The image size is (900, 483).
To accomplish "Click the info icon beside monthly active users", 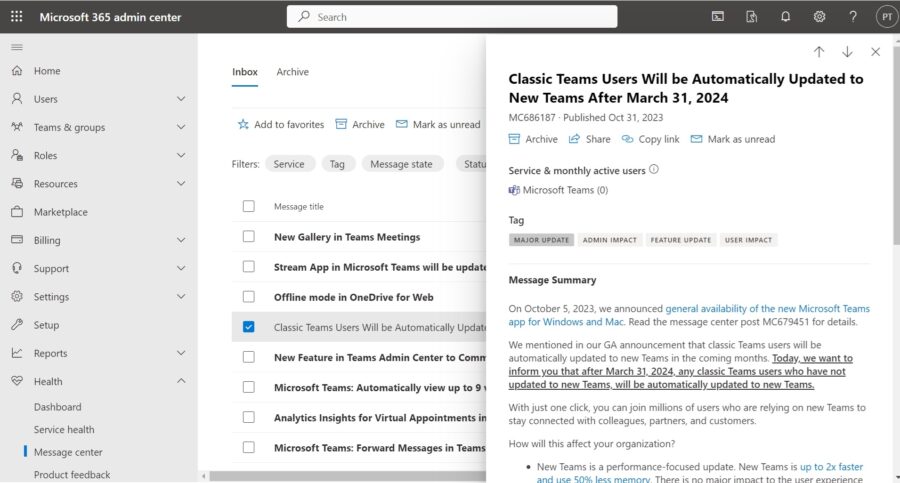I will click(654, 169).
